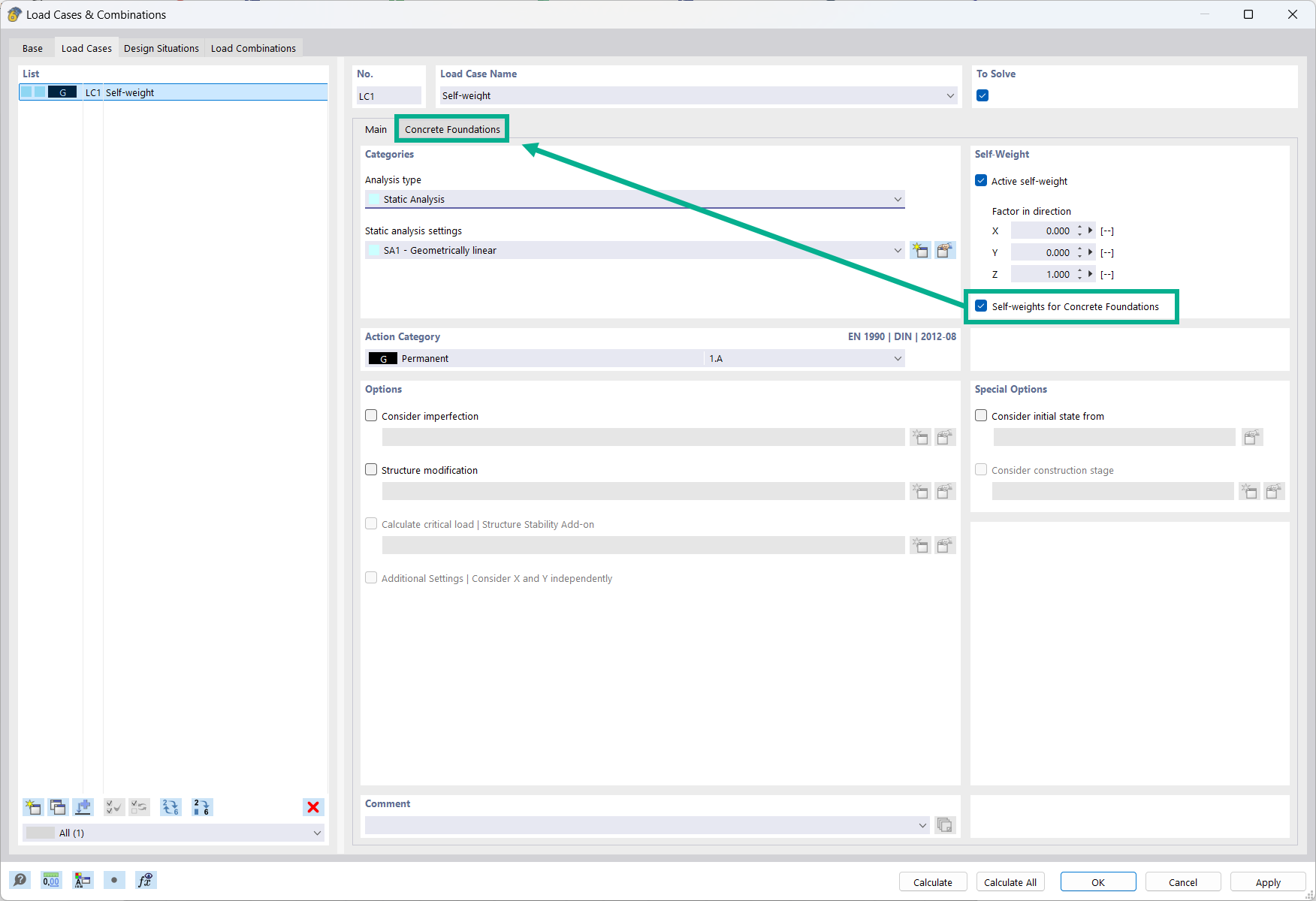Screen dimensions: 1316x901
Task: Click the X direction factor field
Action: (1043, 231)
